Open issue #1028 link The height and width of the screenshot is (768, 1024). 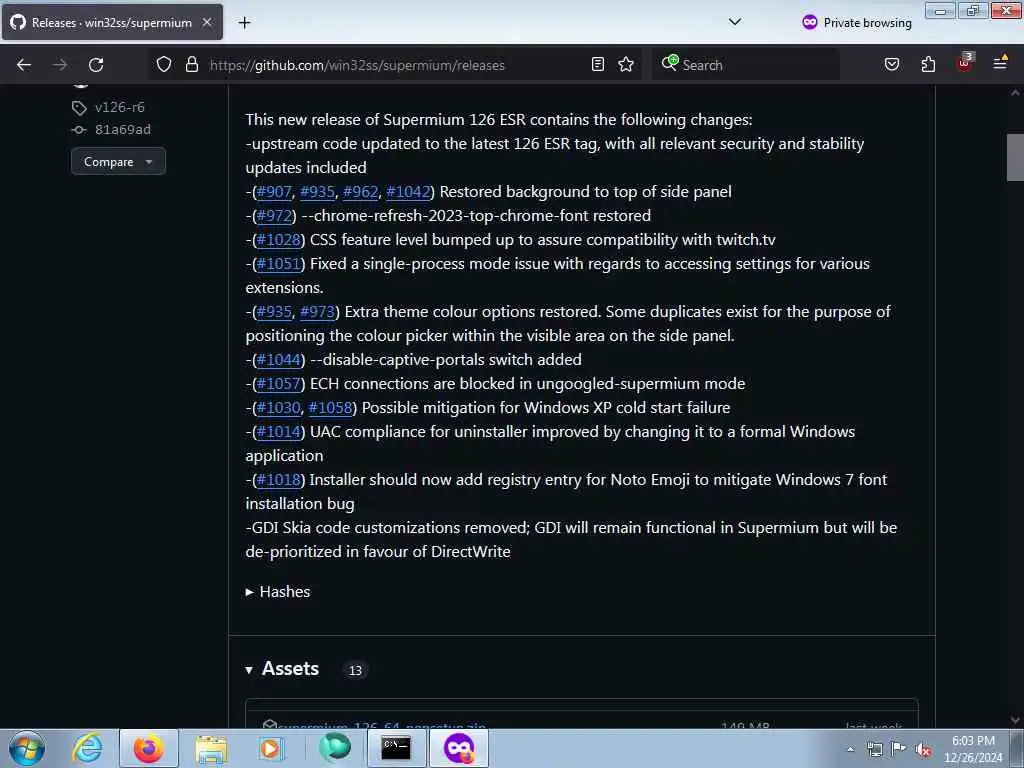coord(278,240)
